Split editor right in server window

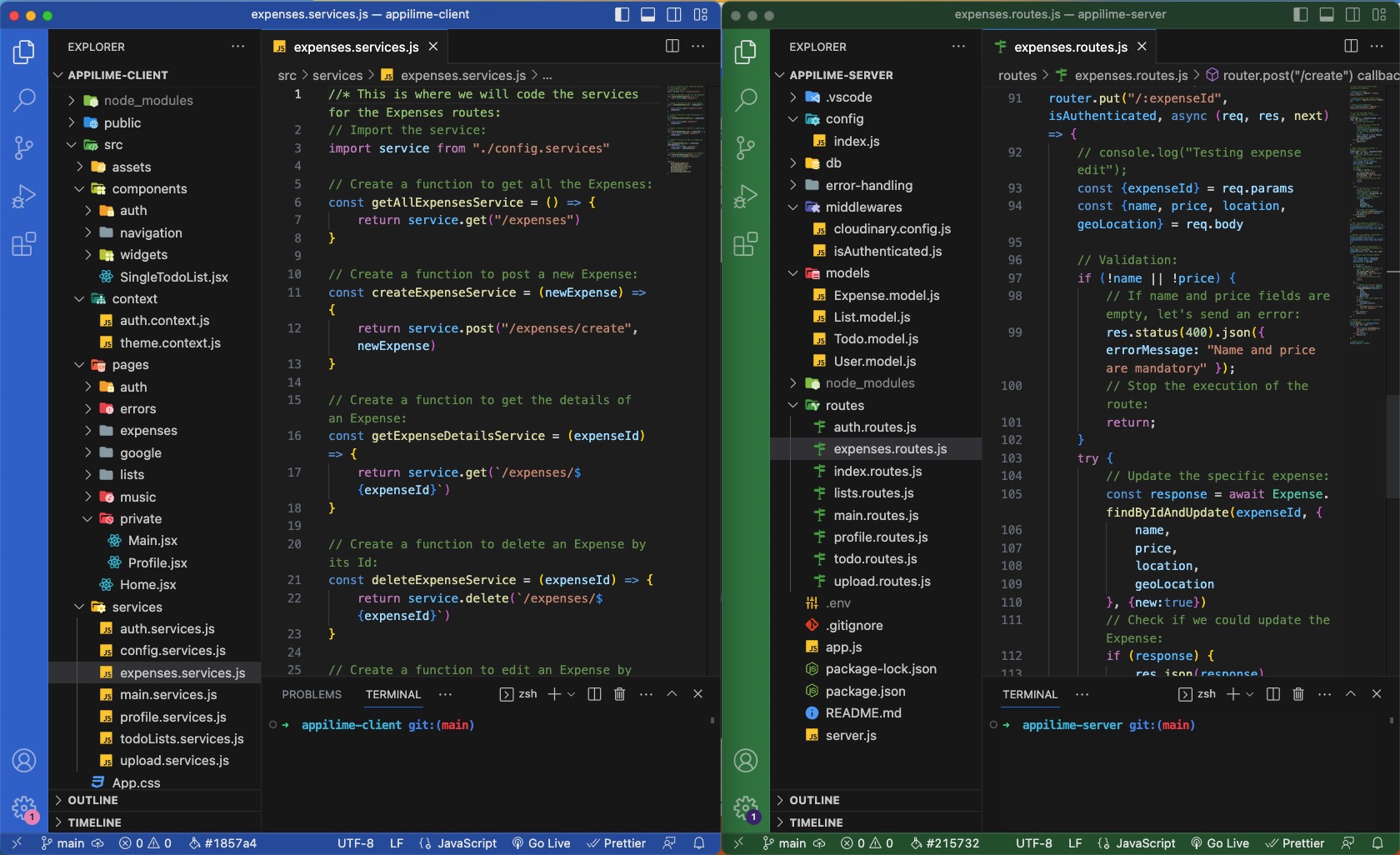pos(1351,46)
